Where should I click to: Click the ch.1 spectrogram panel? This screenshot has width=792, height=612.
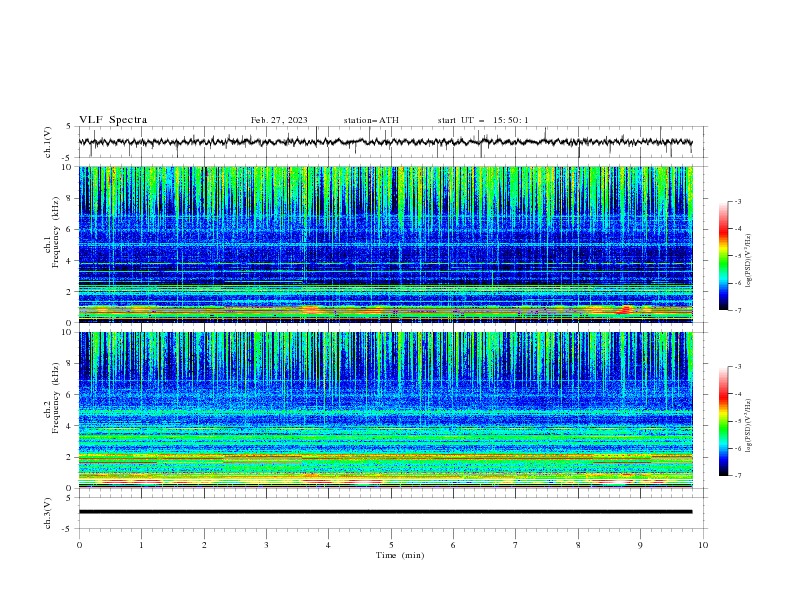[385, 244]
